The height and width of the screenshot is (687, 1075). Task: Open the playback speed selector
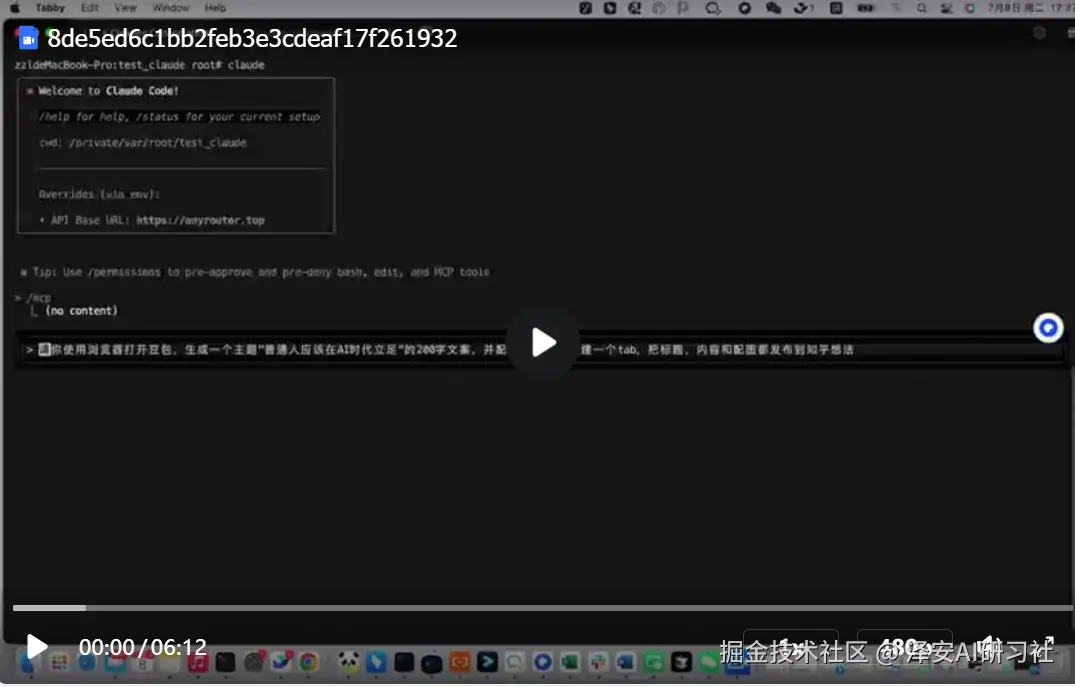[790, 647]
